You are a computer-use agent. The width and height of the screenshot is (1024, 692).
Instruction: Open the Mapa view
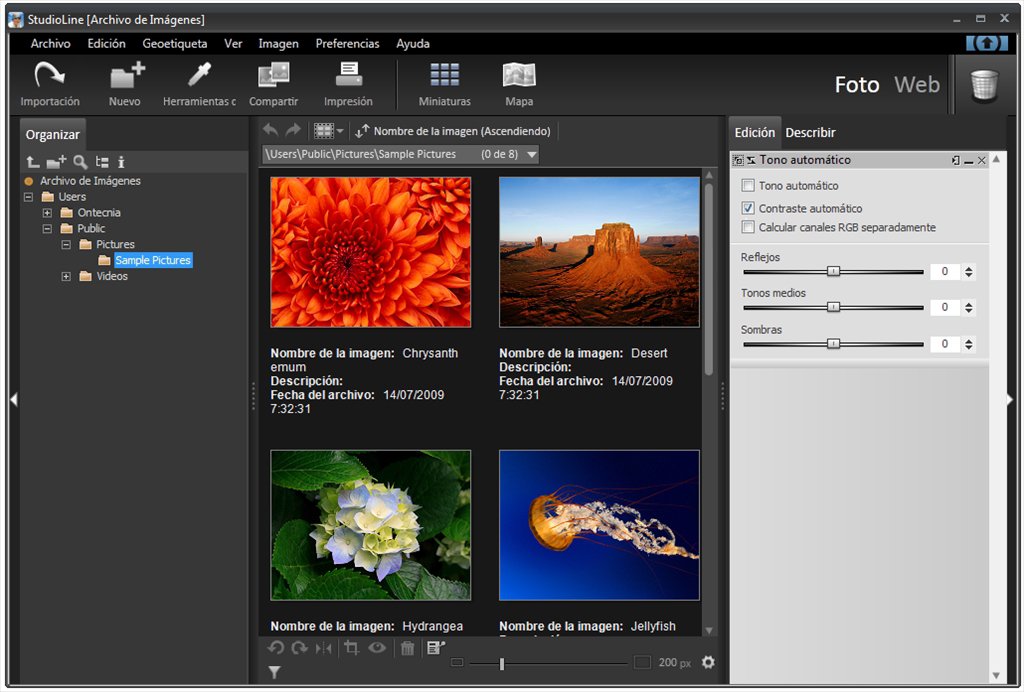click(x=519, y=74)
